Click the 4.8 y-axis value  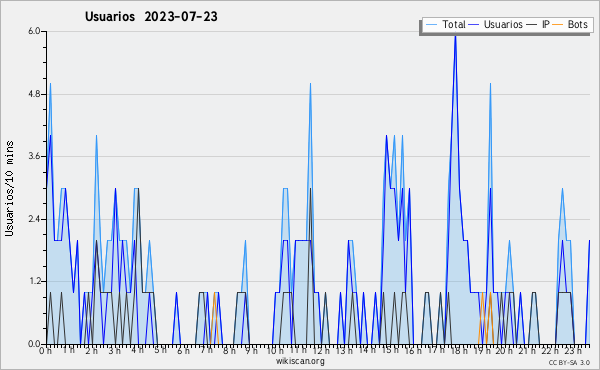pyautogui.click(x=34, y=94)
